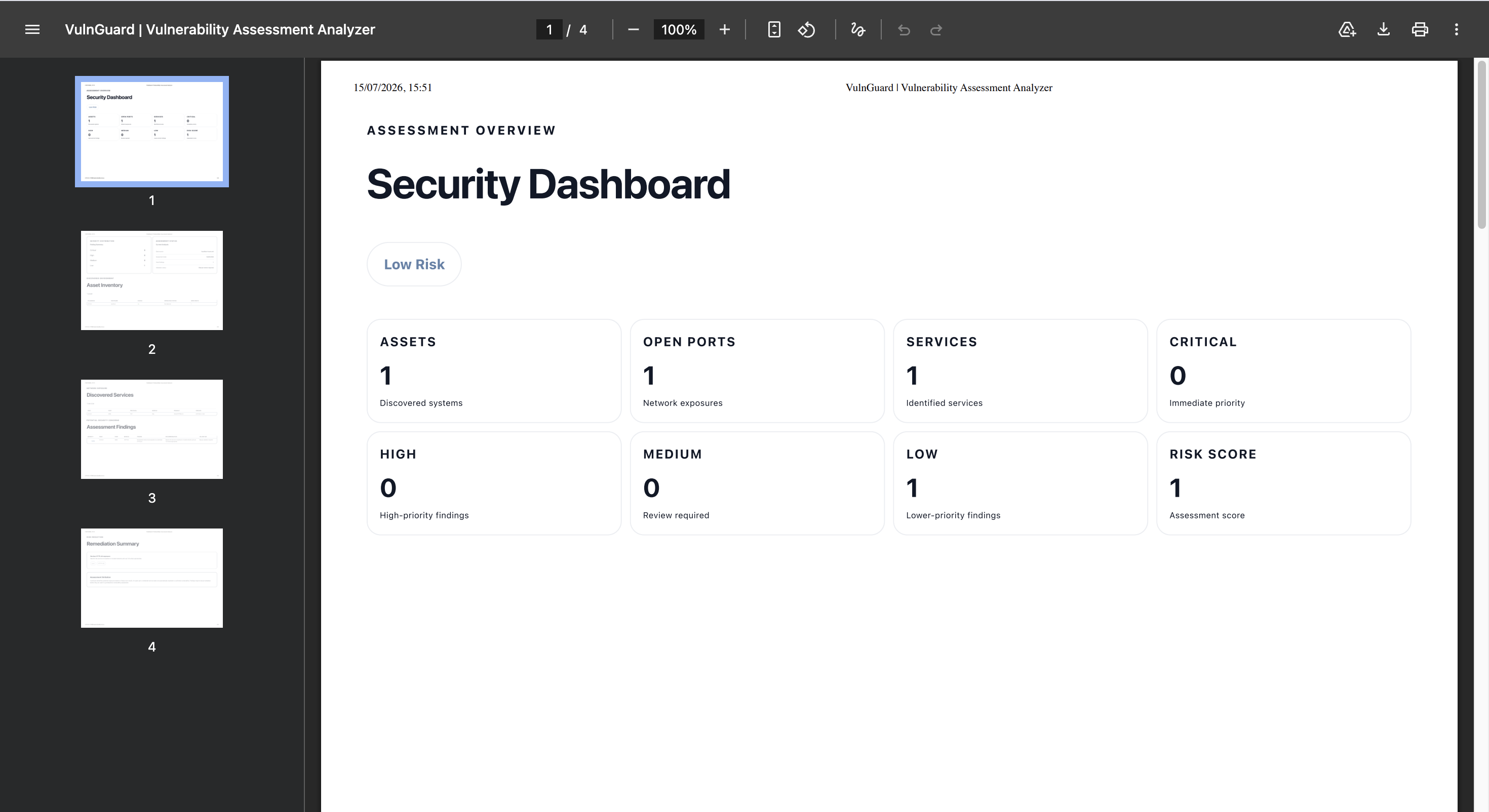Click the Security Dashboard heading

pyautogui.click(x=548, y=184)
